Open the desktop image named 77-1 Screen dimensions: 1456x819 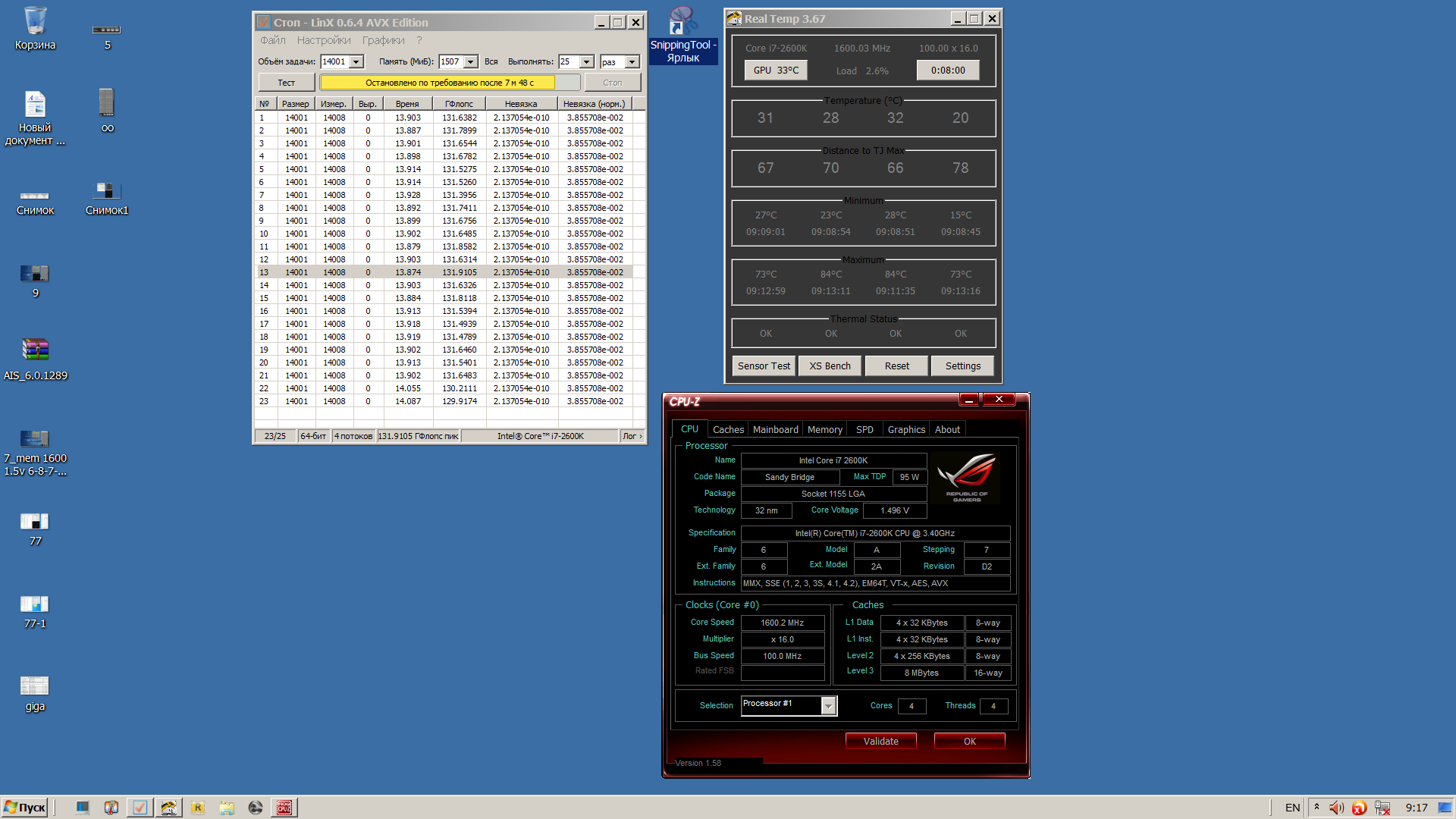[35, 611]
